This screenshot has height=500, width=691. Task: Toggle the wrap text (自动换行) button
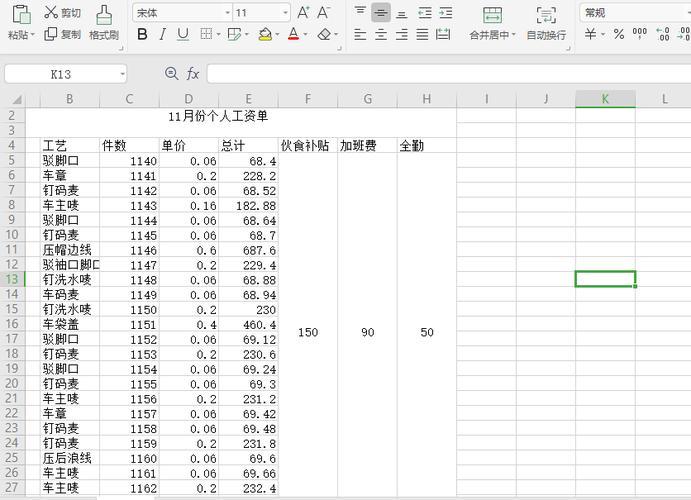[546, 23]
